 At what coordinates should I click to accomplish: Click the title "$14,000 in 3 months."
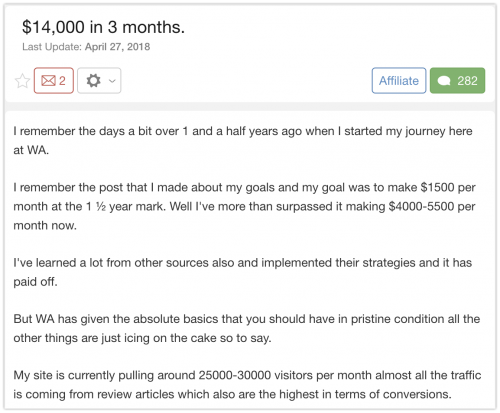(103, 27)
